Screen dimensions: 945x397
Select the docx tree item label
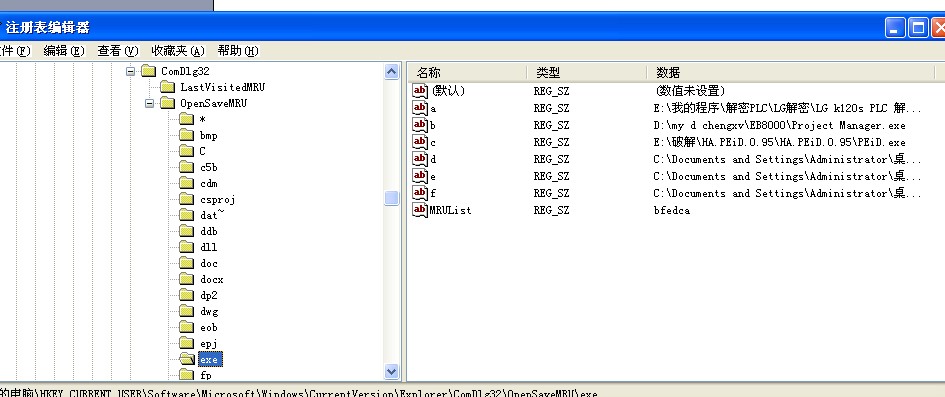tap(212, 280)
